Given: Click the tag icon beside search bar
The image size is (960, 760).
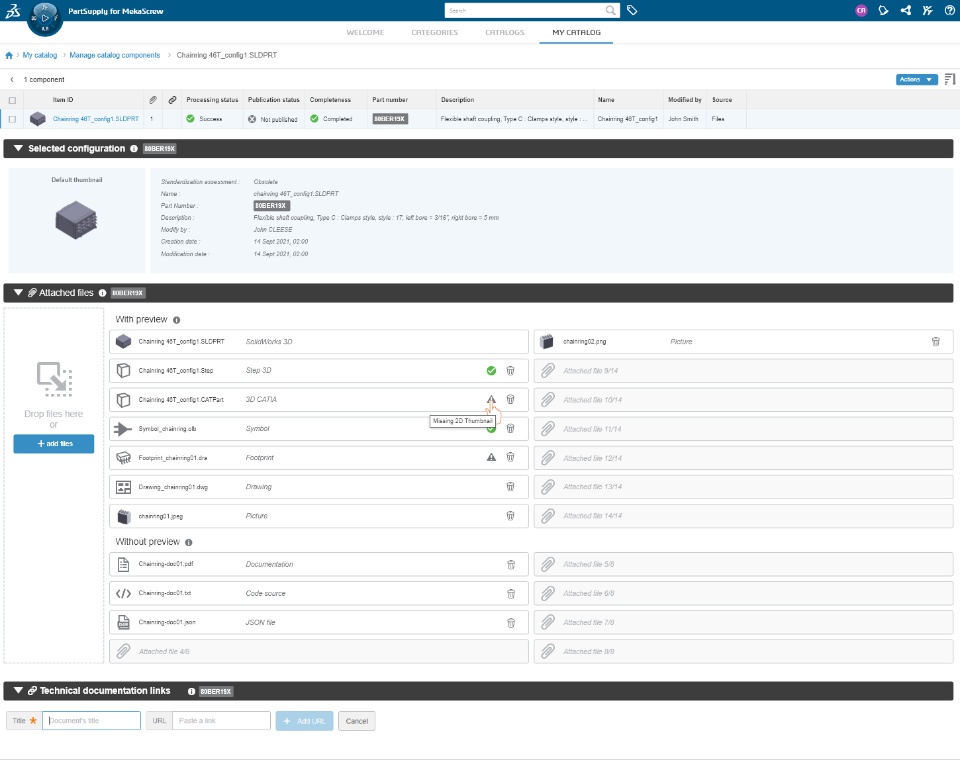Looking at the screenshot, I should (632, 10).
